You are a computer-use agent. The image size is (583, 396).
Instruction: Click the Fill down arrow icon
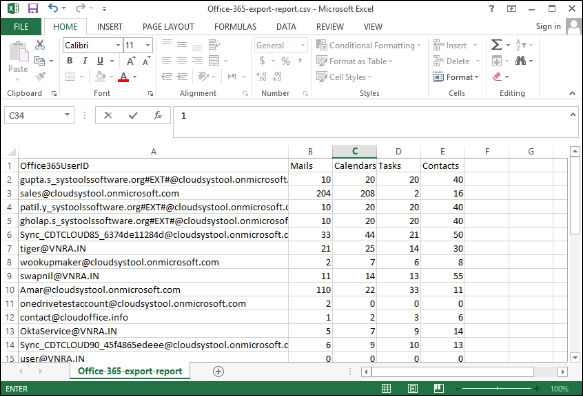(x=497, y=61)
